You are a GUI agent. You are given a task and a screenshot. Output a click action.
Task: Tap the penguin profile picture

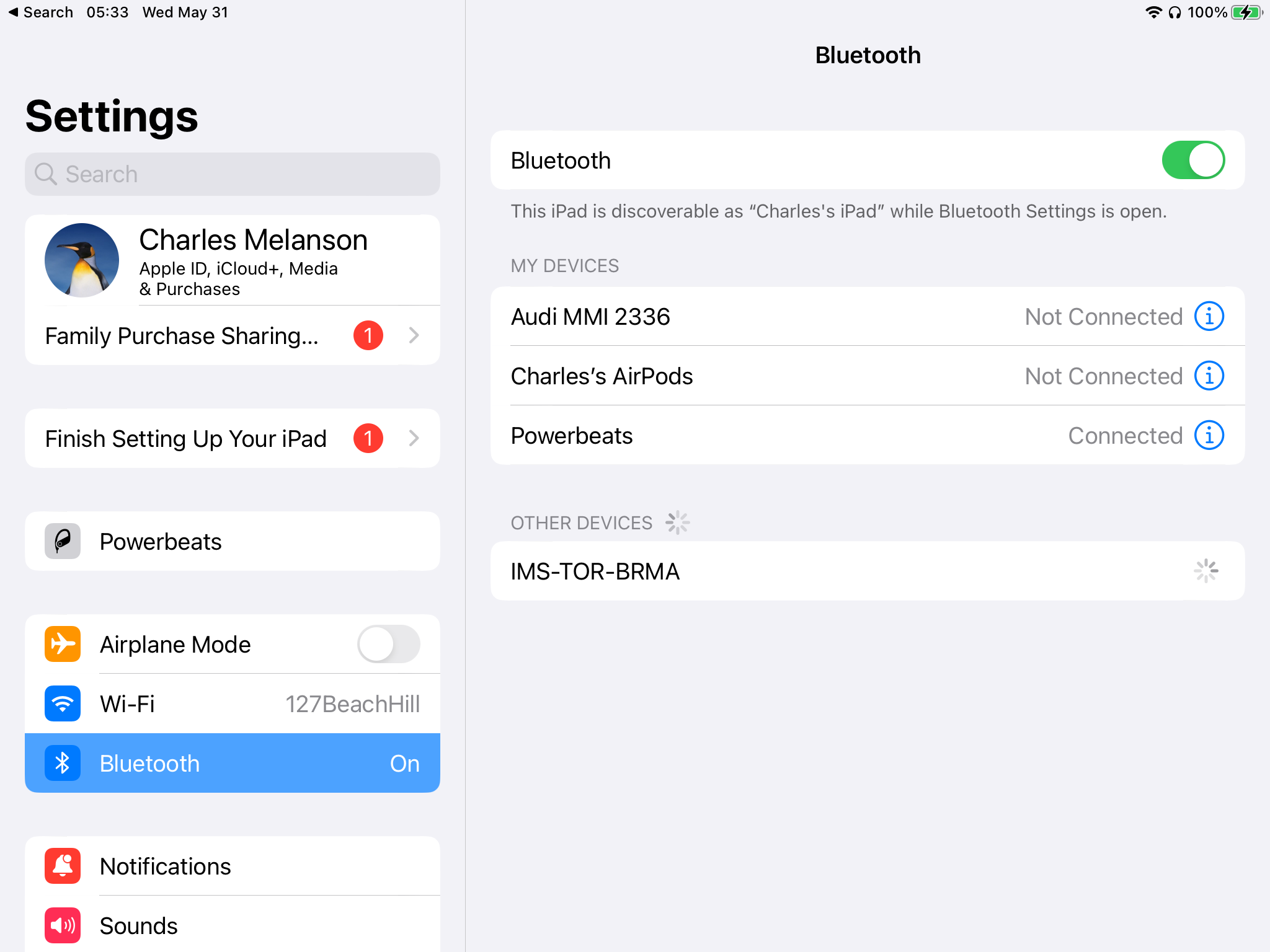click(x=82, y=260)
